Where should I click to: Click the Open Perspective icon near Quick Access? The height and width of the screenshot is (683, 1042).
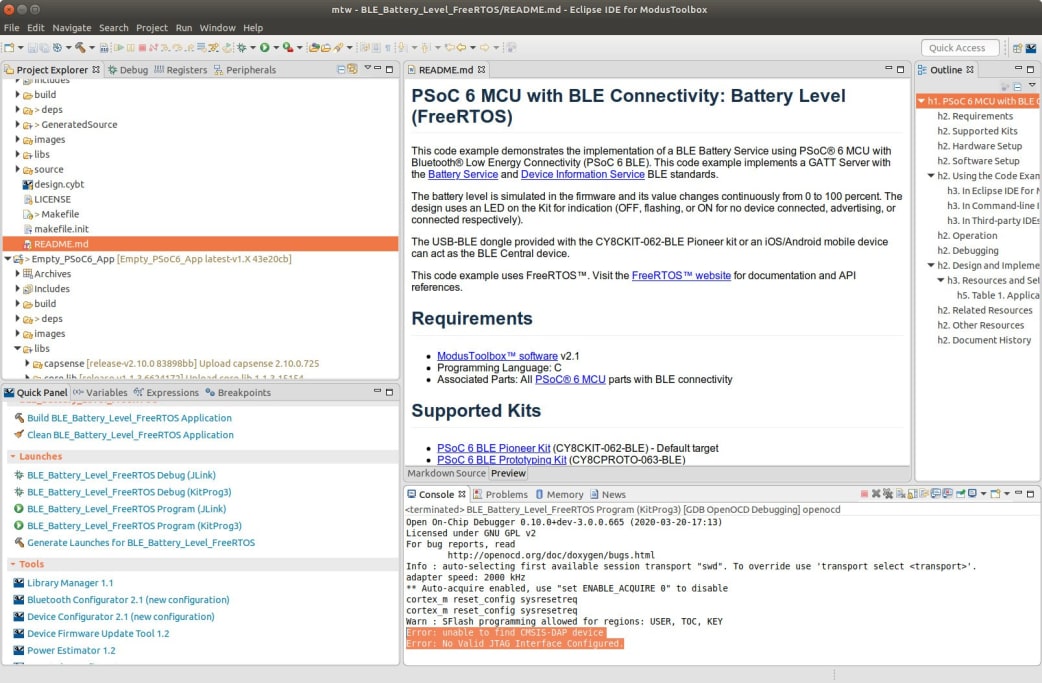click(1017, 48)
